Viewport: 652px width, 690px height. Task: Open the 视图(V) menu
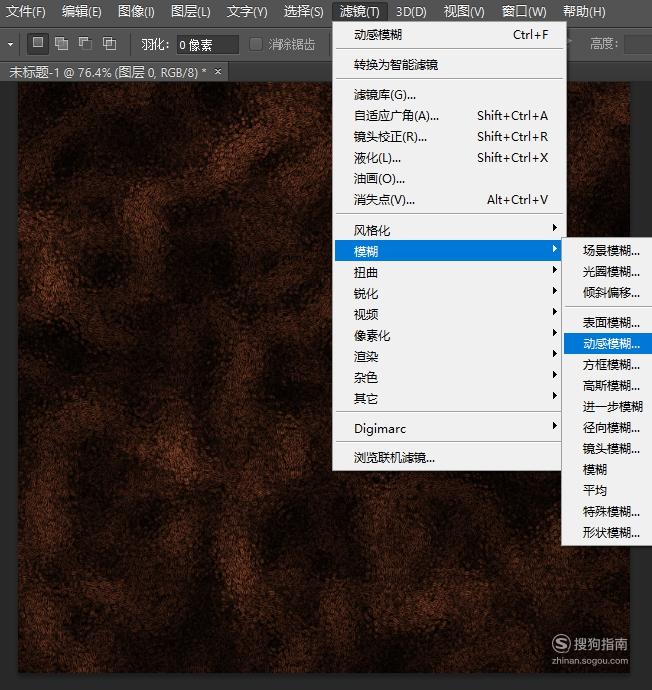tap(464, 11)
